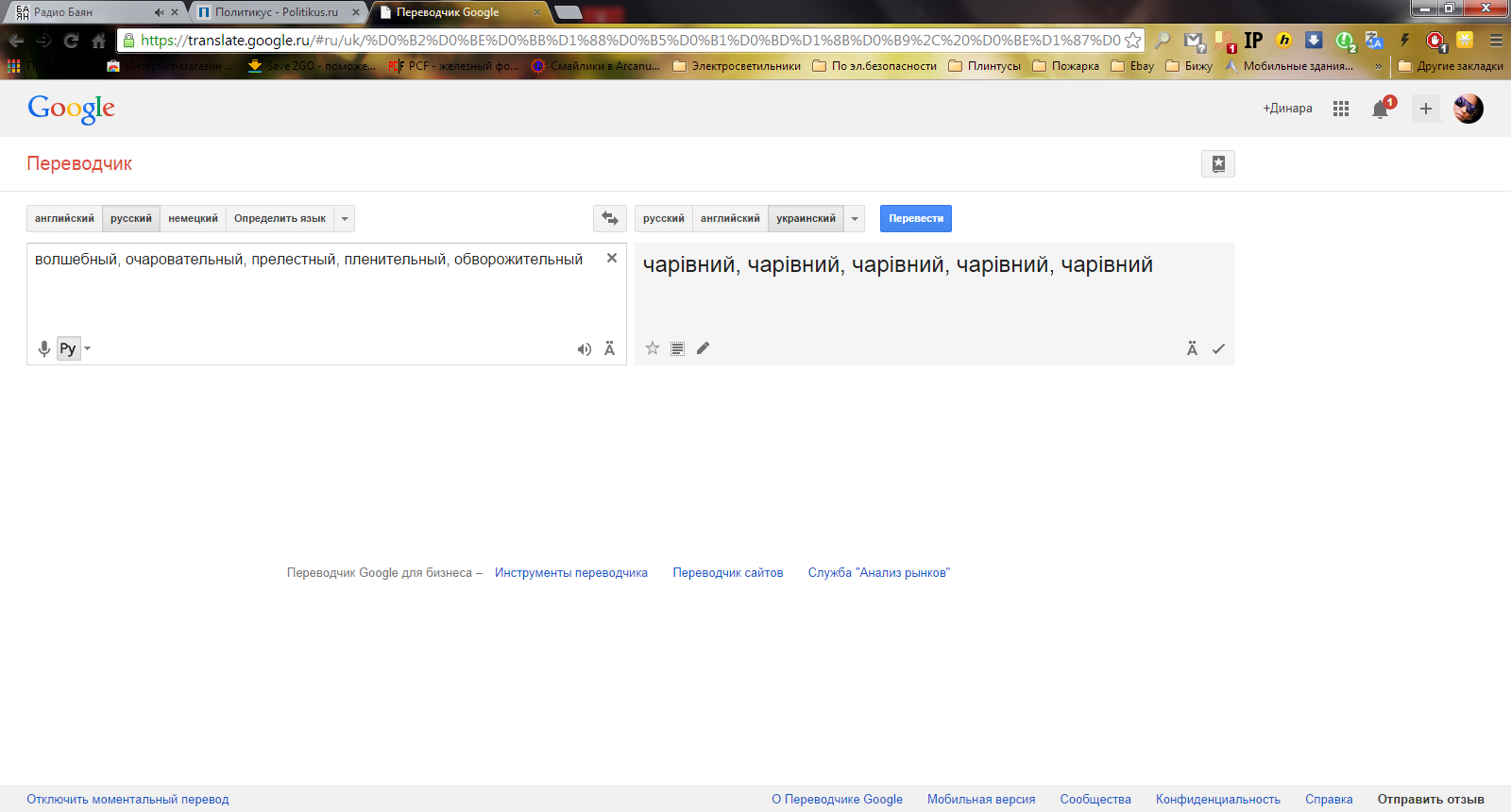Open Плинтусы bookmark folder
This screenshot has height=812, width=1511.
985,66
